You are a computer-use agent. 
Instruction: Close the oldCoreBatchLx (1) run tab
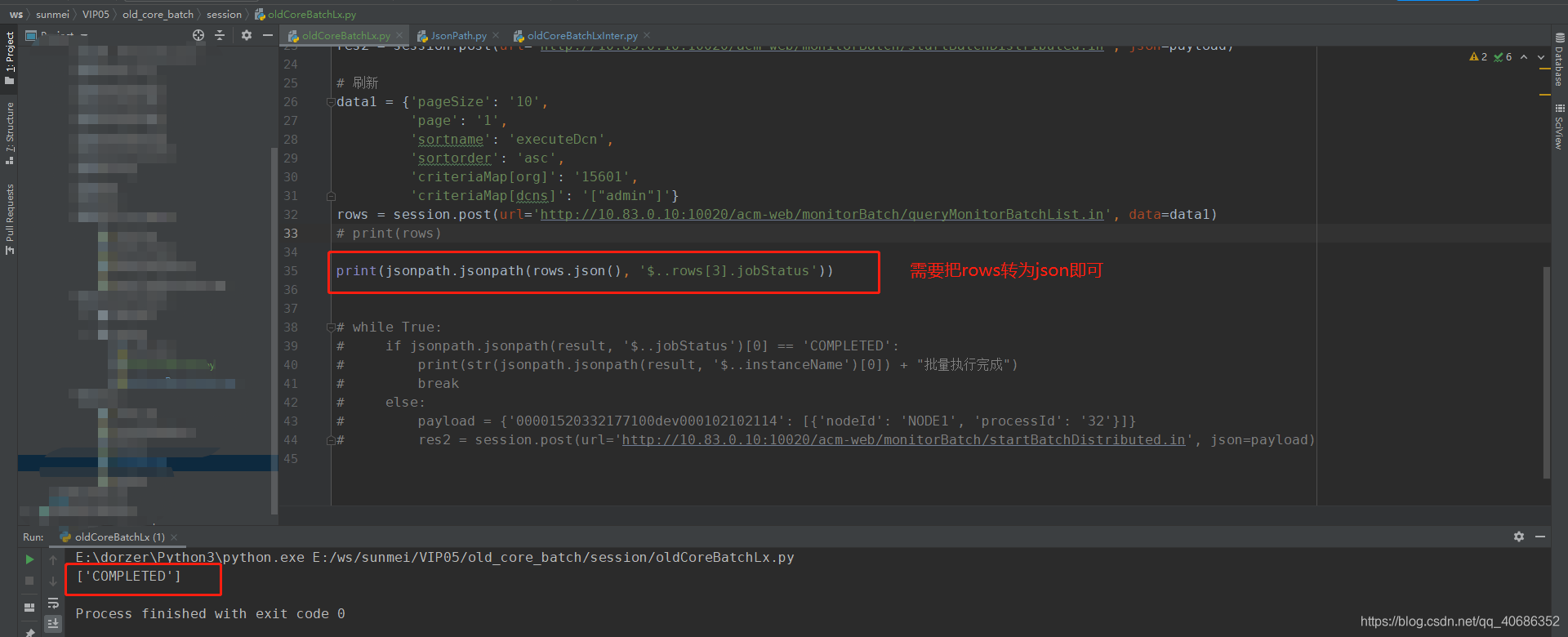pos(174,537)
